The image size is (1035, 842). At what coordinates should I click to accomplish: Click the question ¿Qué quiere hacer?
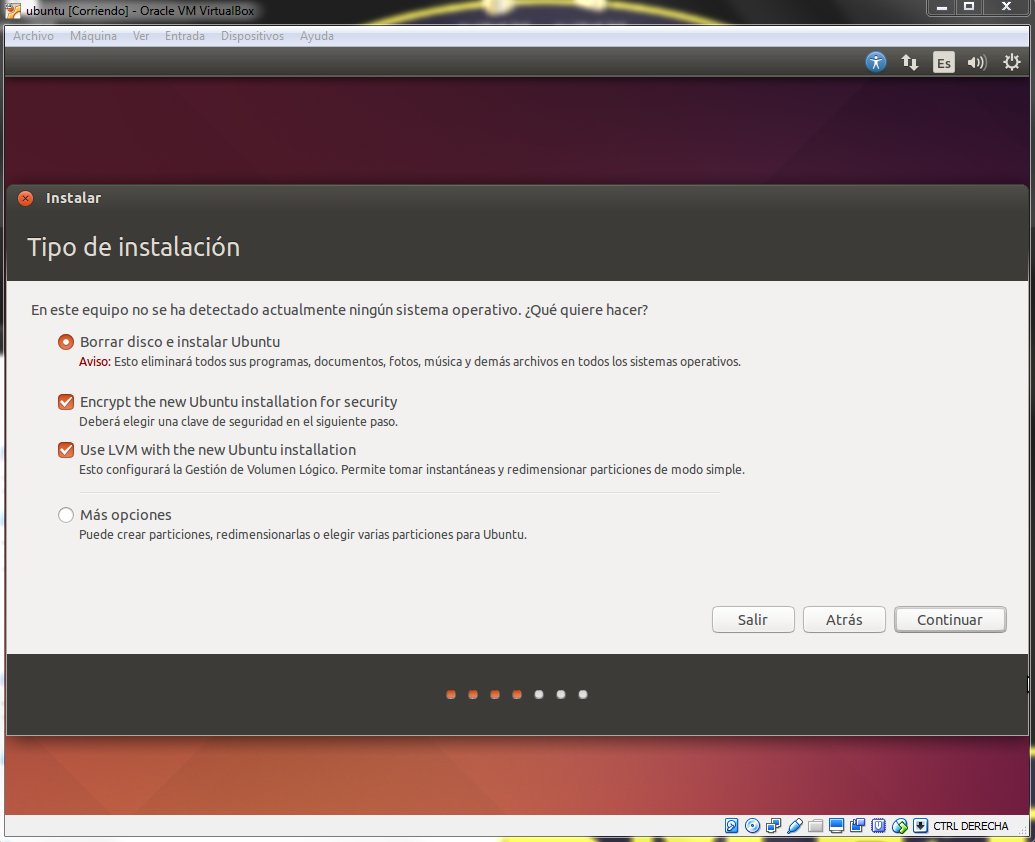coord(586,310)
